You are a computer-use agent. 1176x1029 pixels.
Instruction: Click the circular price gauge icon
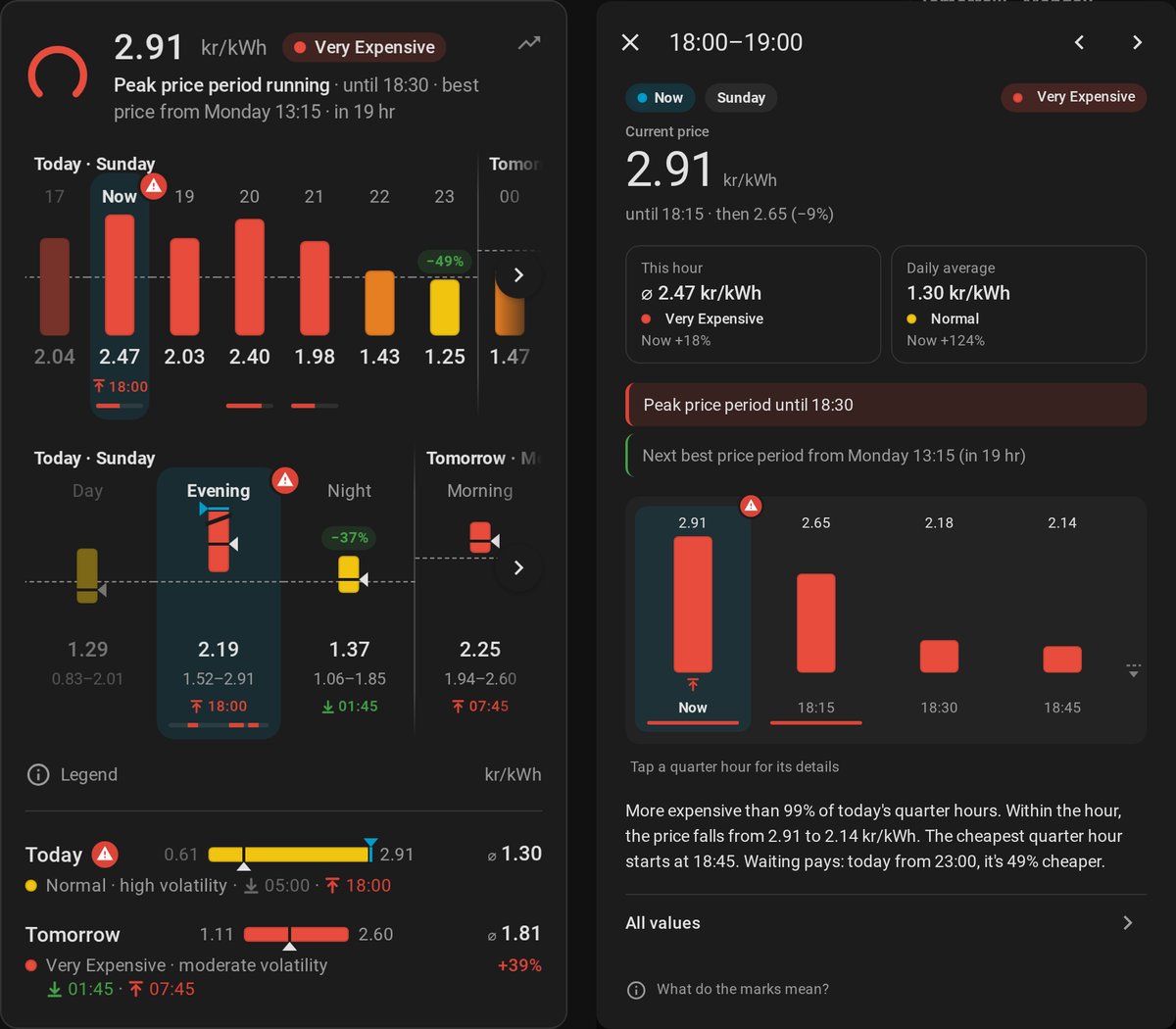58,74
